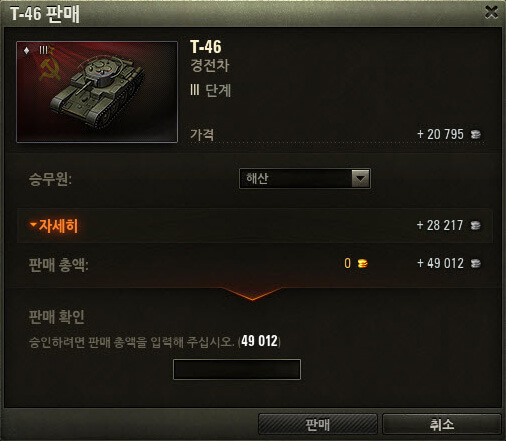Click the light tank diamond class icon

(27, 50)
